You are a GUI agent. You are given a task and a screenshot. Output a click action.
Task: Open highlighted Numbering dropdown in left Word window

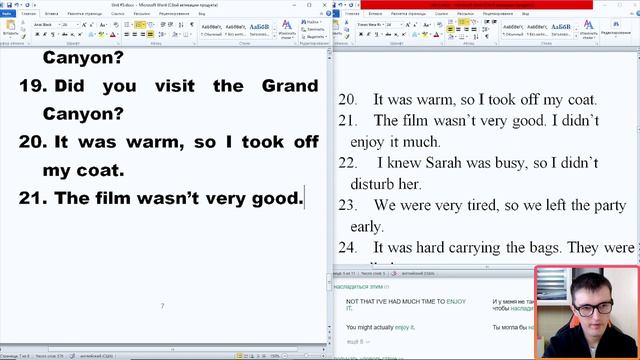(x=144, y=25)
